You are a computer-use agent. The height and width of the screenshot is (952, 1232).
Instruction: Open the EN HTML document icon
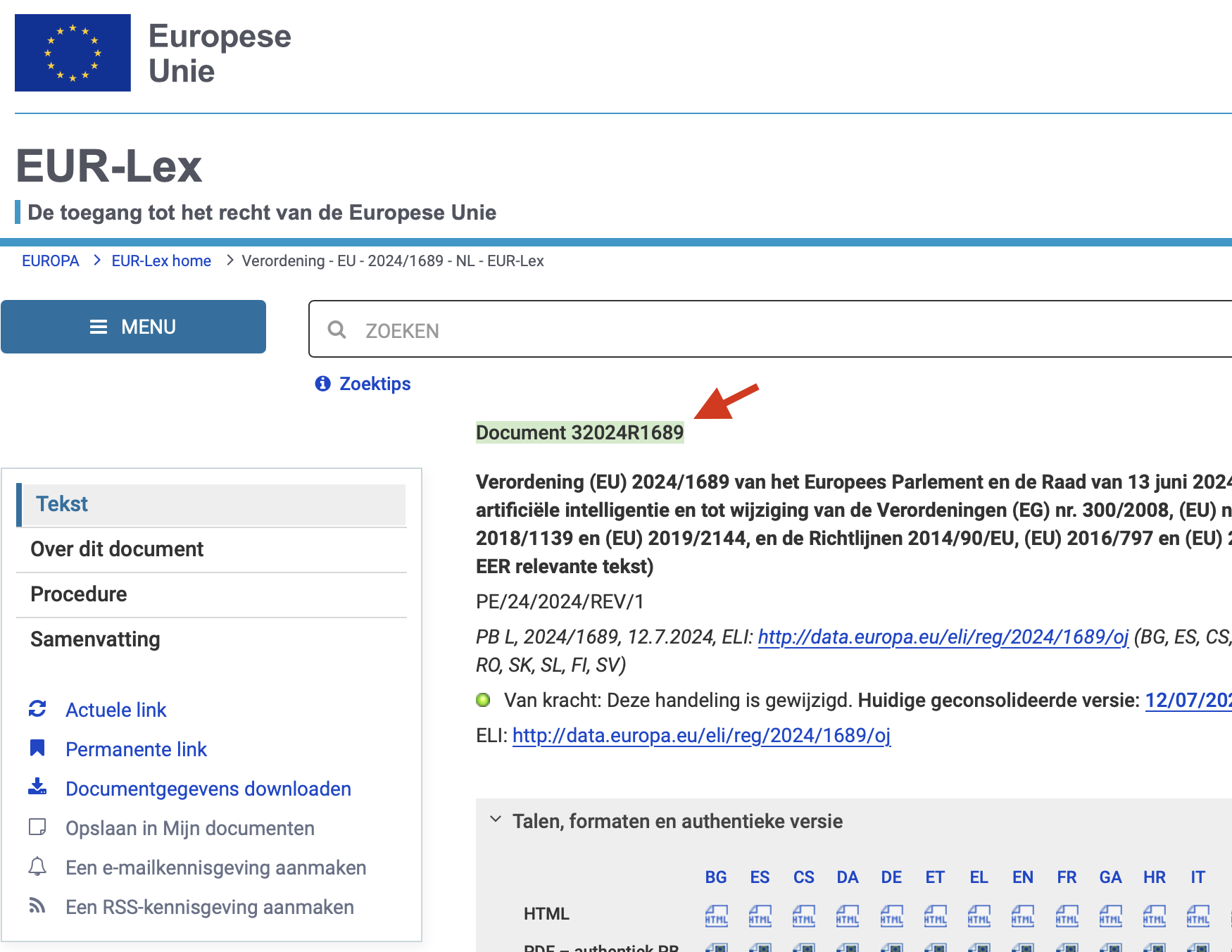(1023, 915)
